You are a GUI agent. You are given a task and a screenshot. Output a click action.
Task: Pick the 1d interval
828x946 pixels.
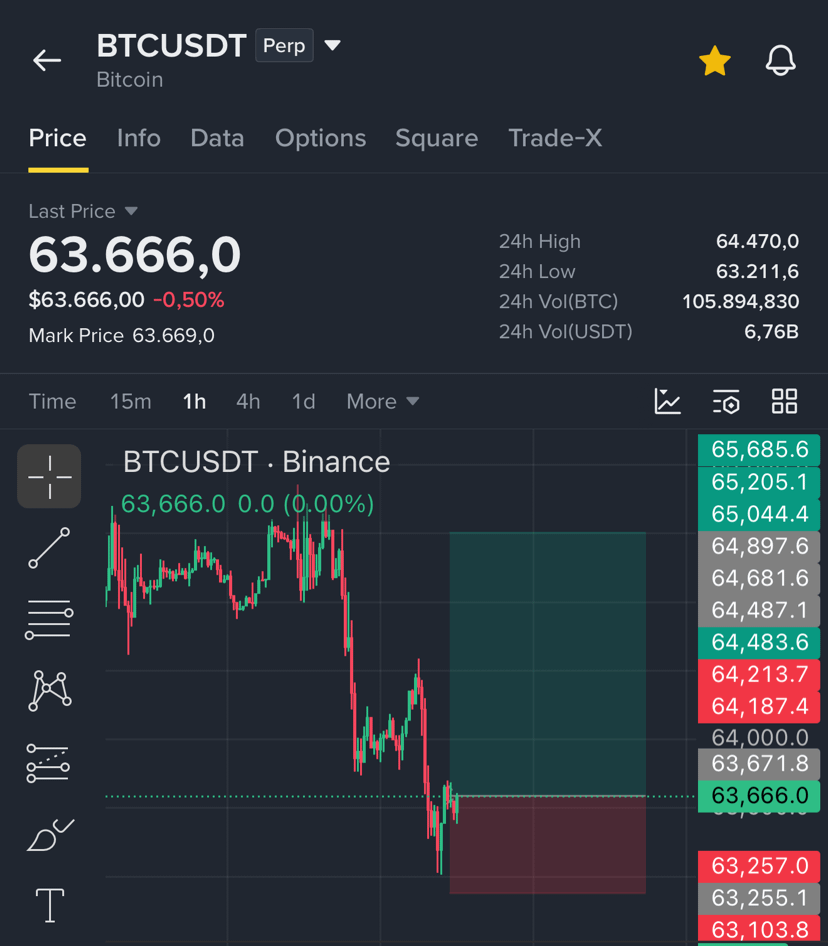pyautogui.click(x=304, y=401)
